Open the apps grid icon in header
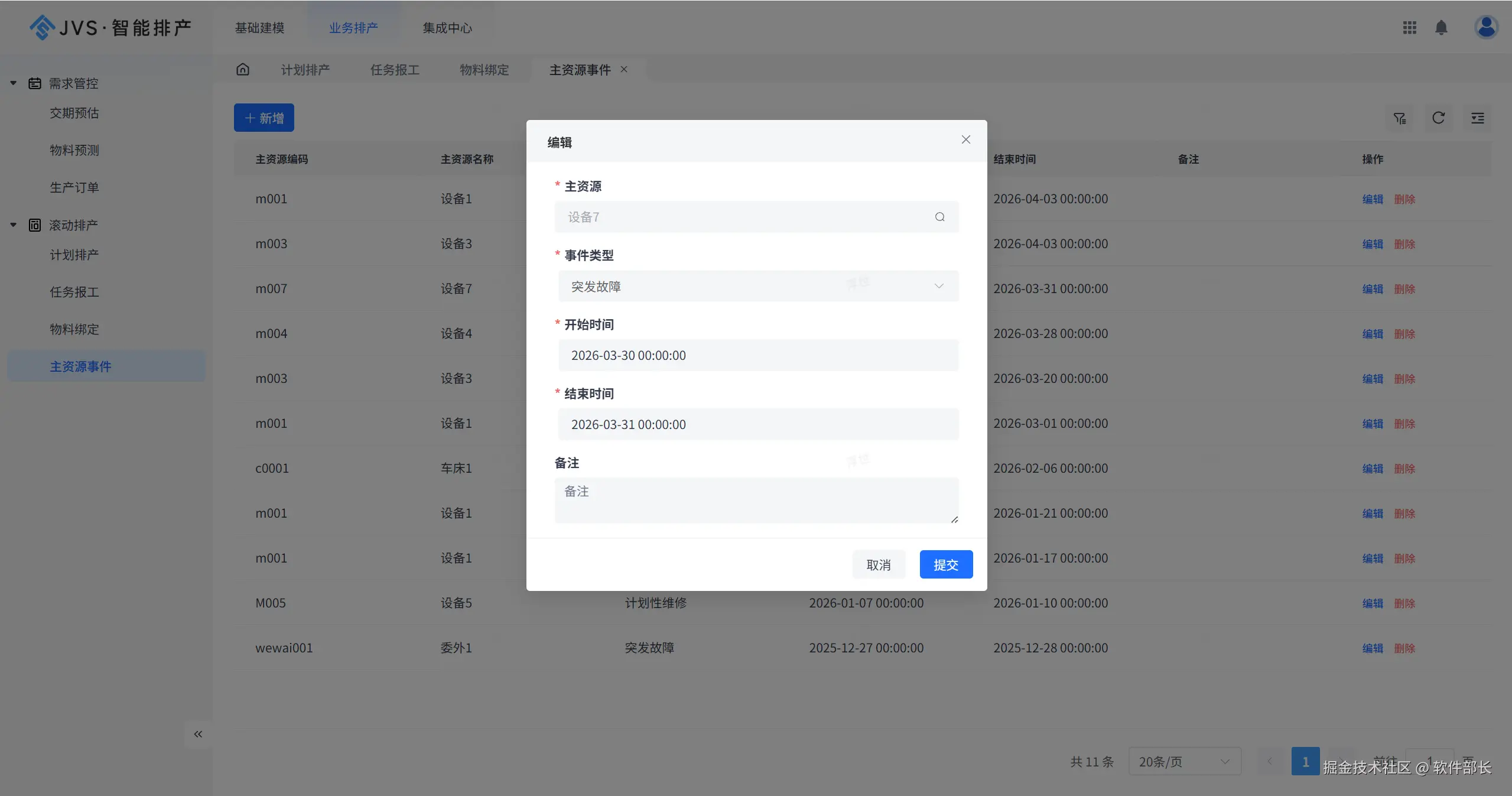1512x796 pixels. (1409, 28)
